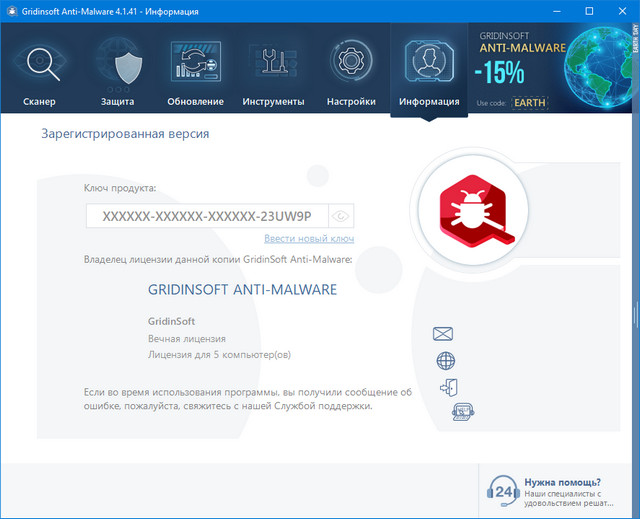Click the envelope email icon

[443, 334]
